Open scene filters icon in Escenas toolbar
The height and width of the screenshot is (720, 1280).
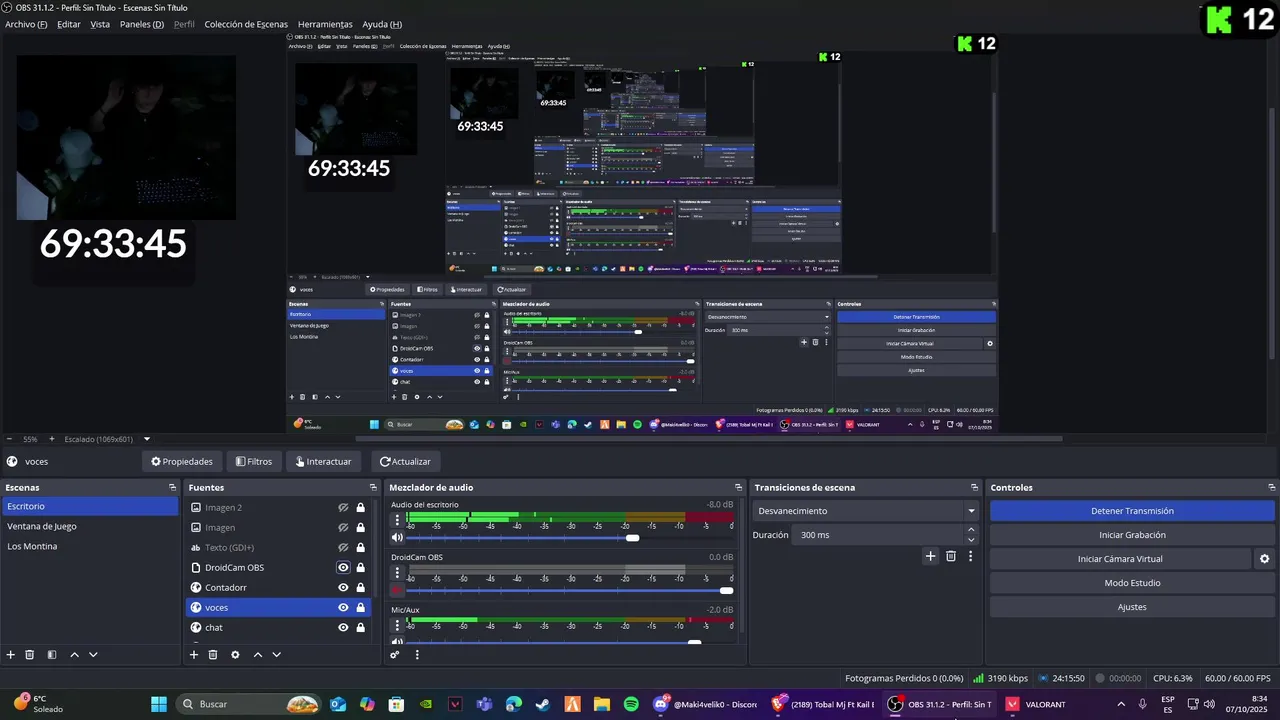[52, 655]
